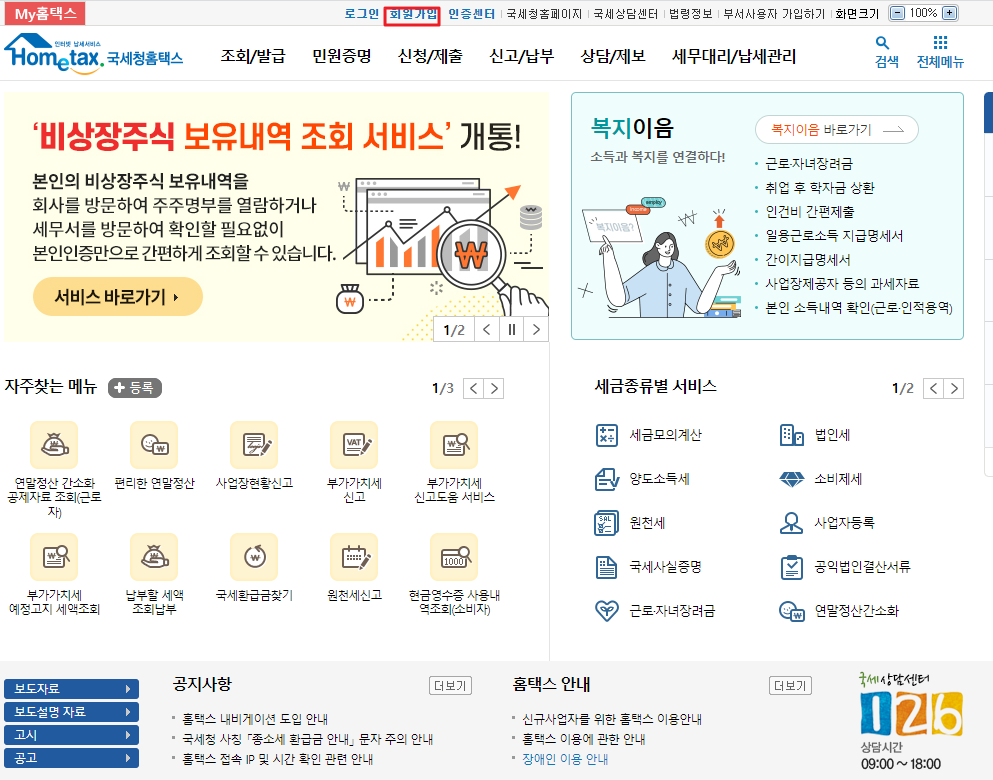This screenshot has height=780, width=993.
Task: Click the 근로·자녀장려금 heart icon
Action: [607, 610]
